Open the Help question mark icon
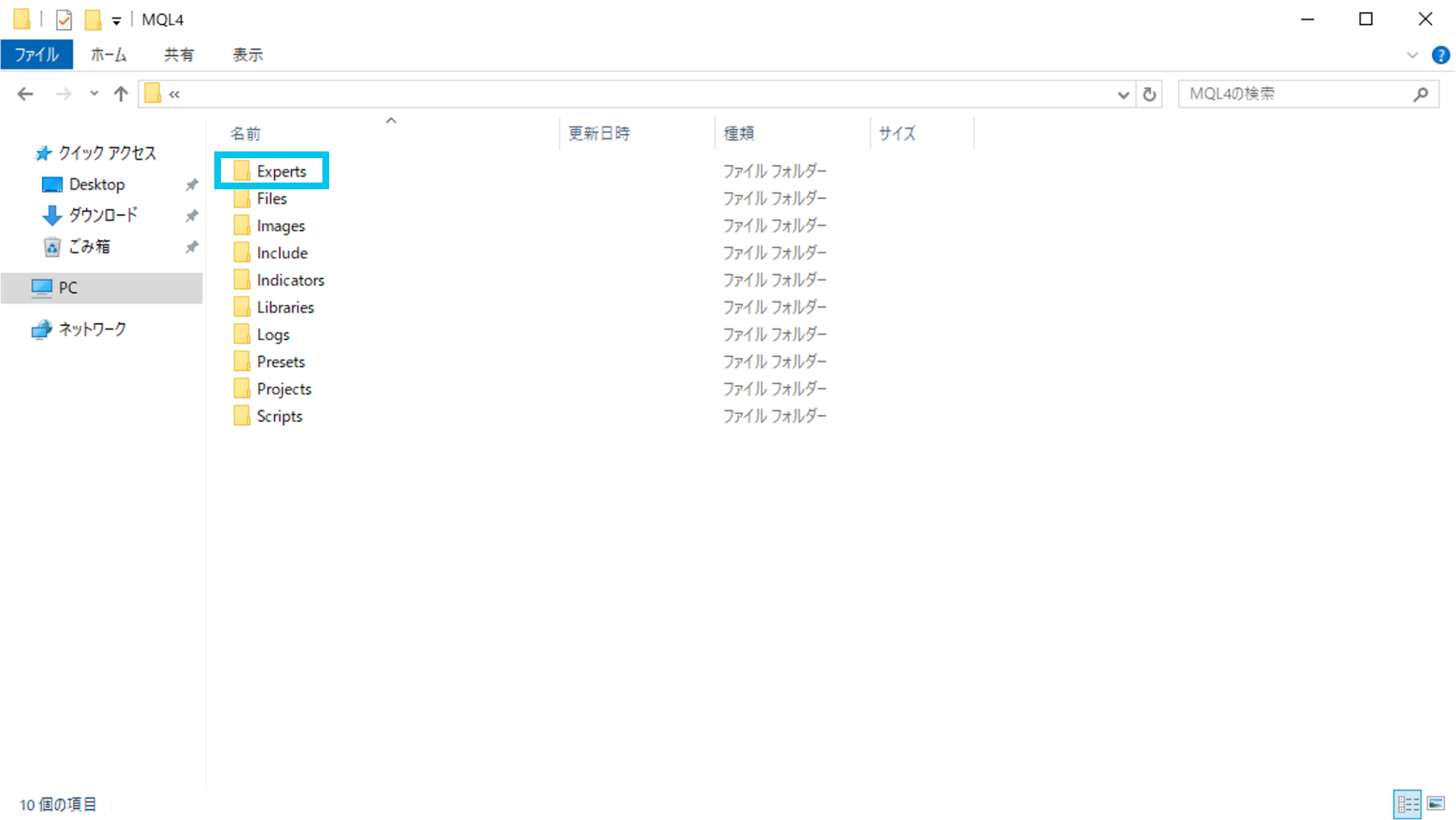Screen dimensions: 1456x820 [1440, 55]
